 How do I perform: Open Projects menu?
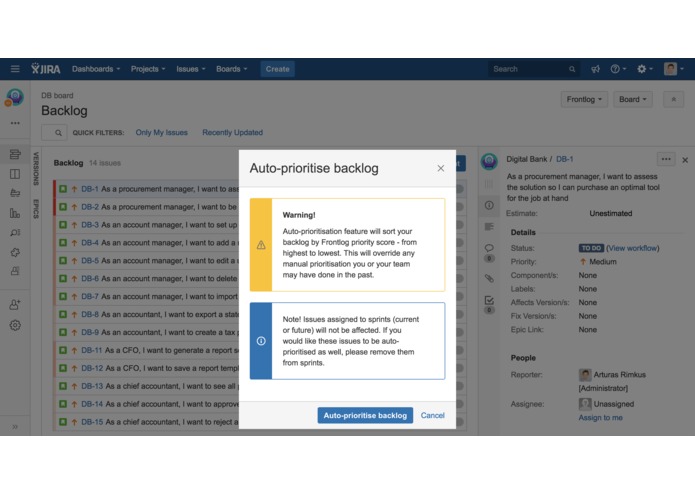click(x=148, y=69)
